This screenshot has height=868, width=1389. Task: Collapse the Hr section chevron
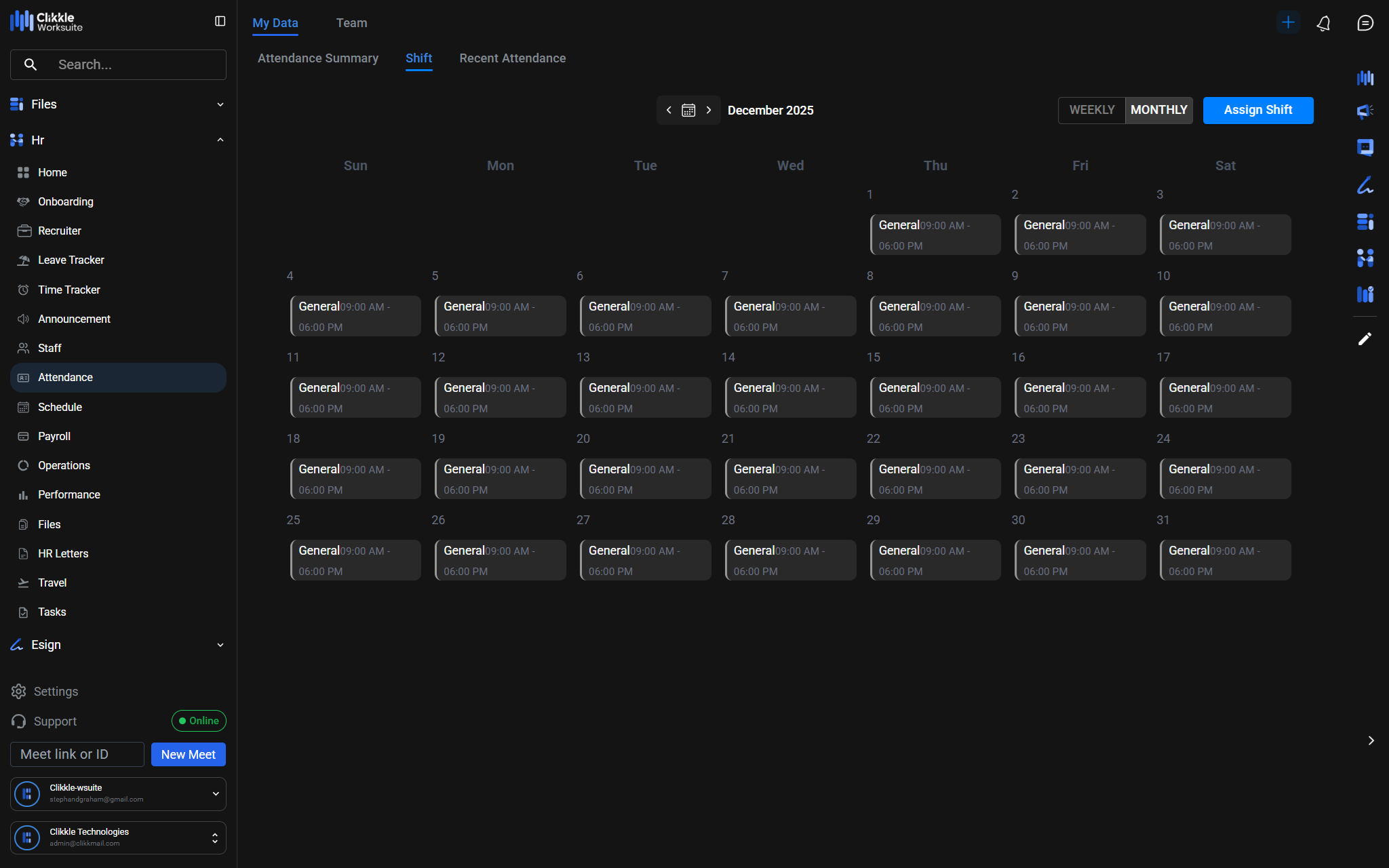click(x=220, y=140)
